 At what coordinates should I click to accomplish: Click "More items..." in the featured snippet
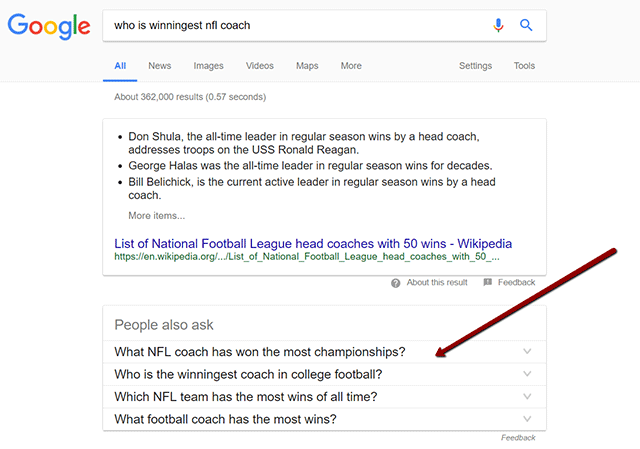click(x=156, y=215)
